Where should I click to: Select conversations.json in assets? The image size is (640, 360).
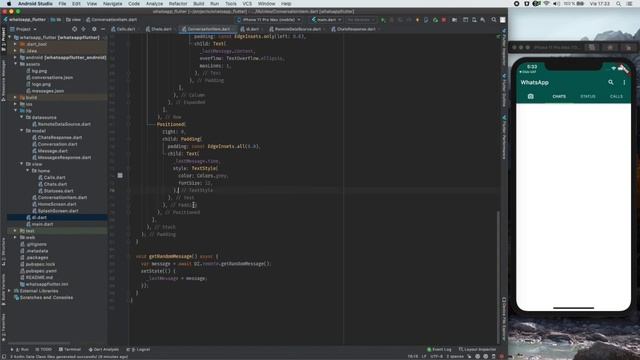(52, 78)
